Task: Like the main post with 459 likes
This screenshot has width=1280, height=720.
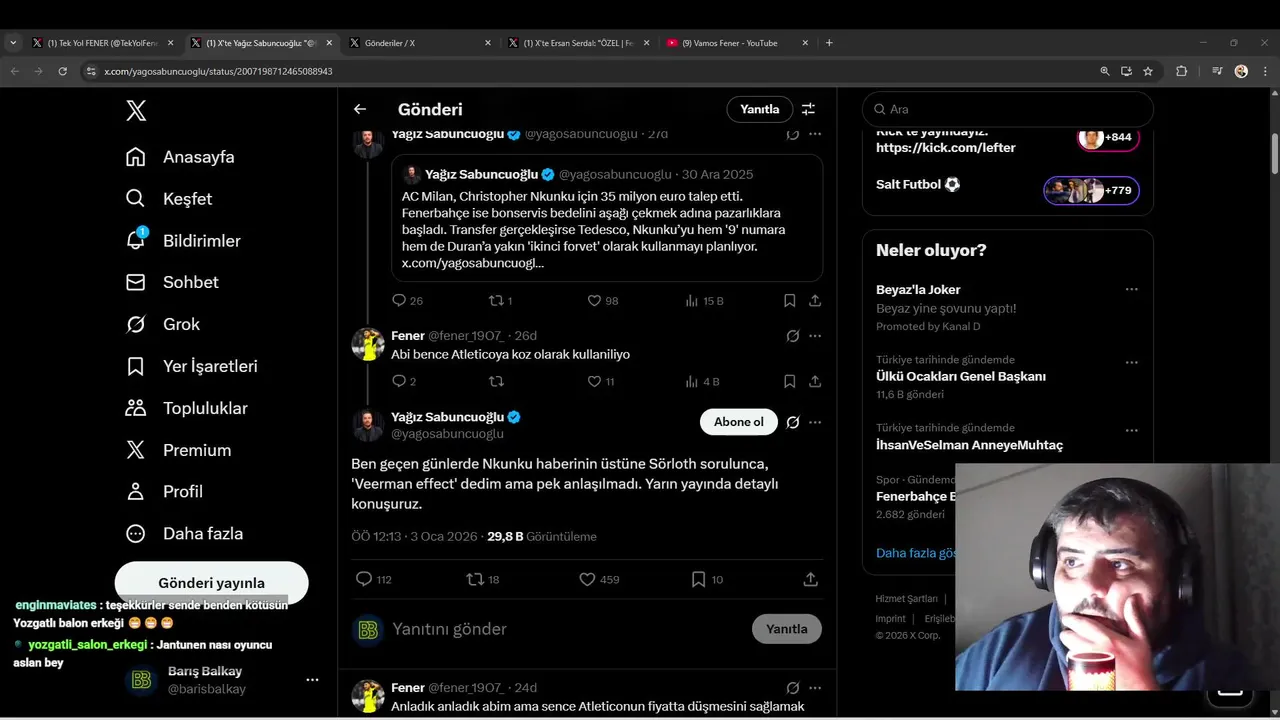Action: pos(587,579)
